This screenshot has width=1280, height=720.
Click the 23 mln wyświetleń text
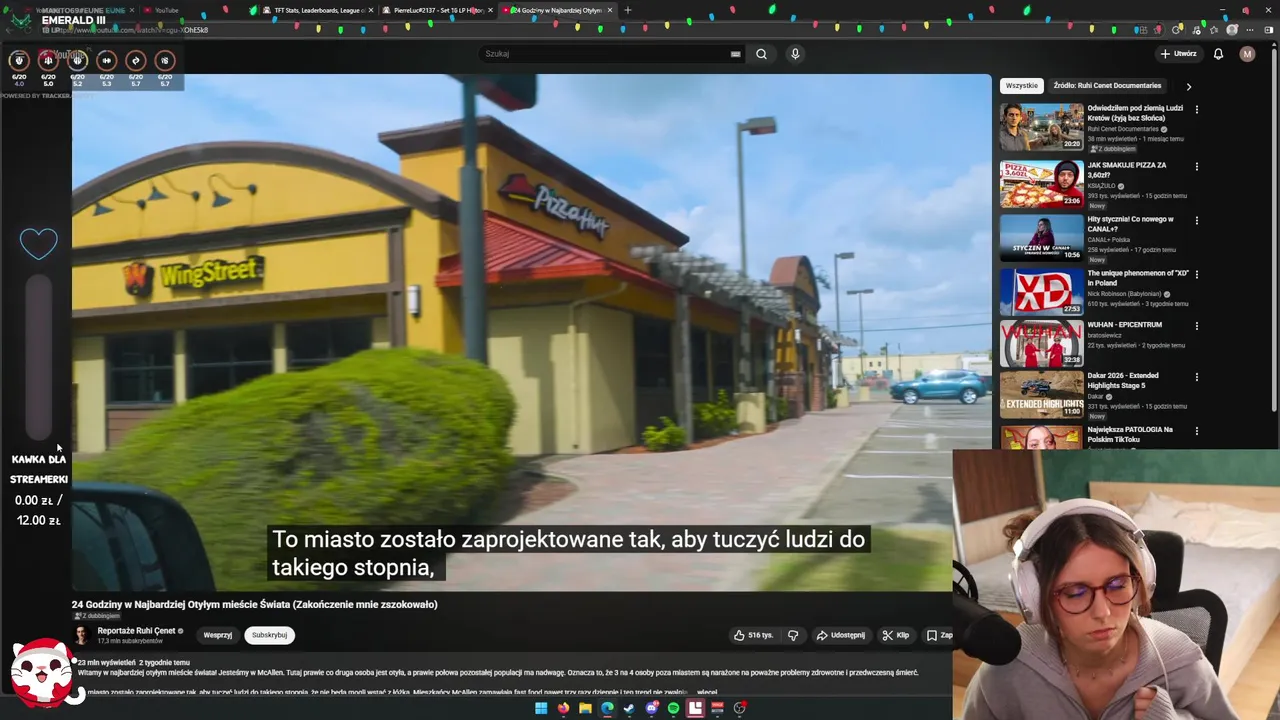[106, 662]
